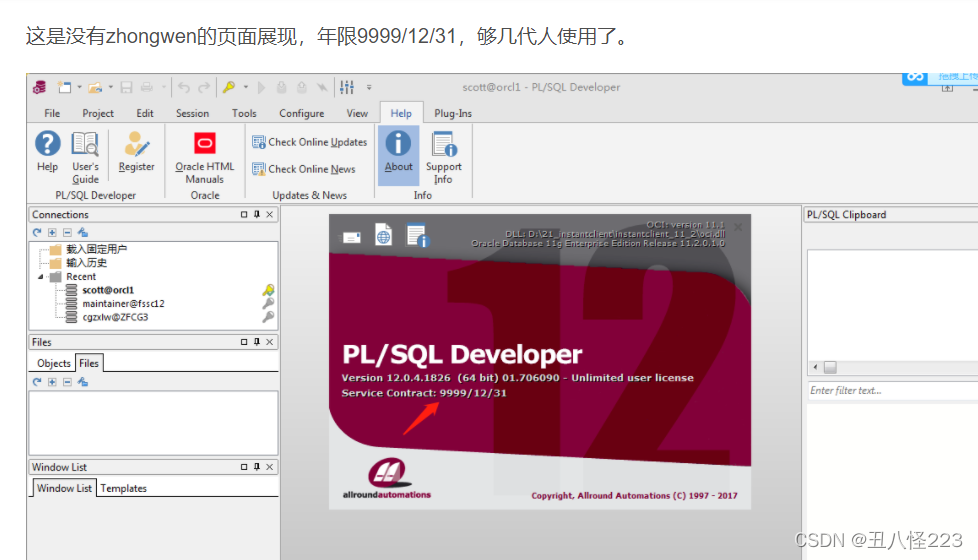The height and width of the screenshot is (560, 978).
Task: Click the Save disk icon
Action: point(126,87)
